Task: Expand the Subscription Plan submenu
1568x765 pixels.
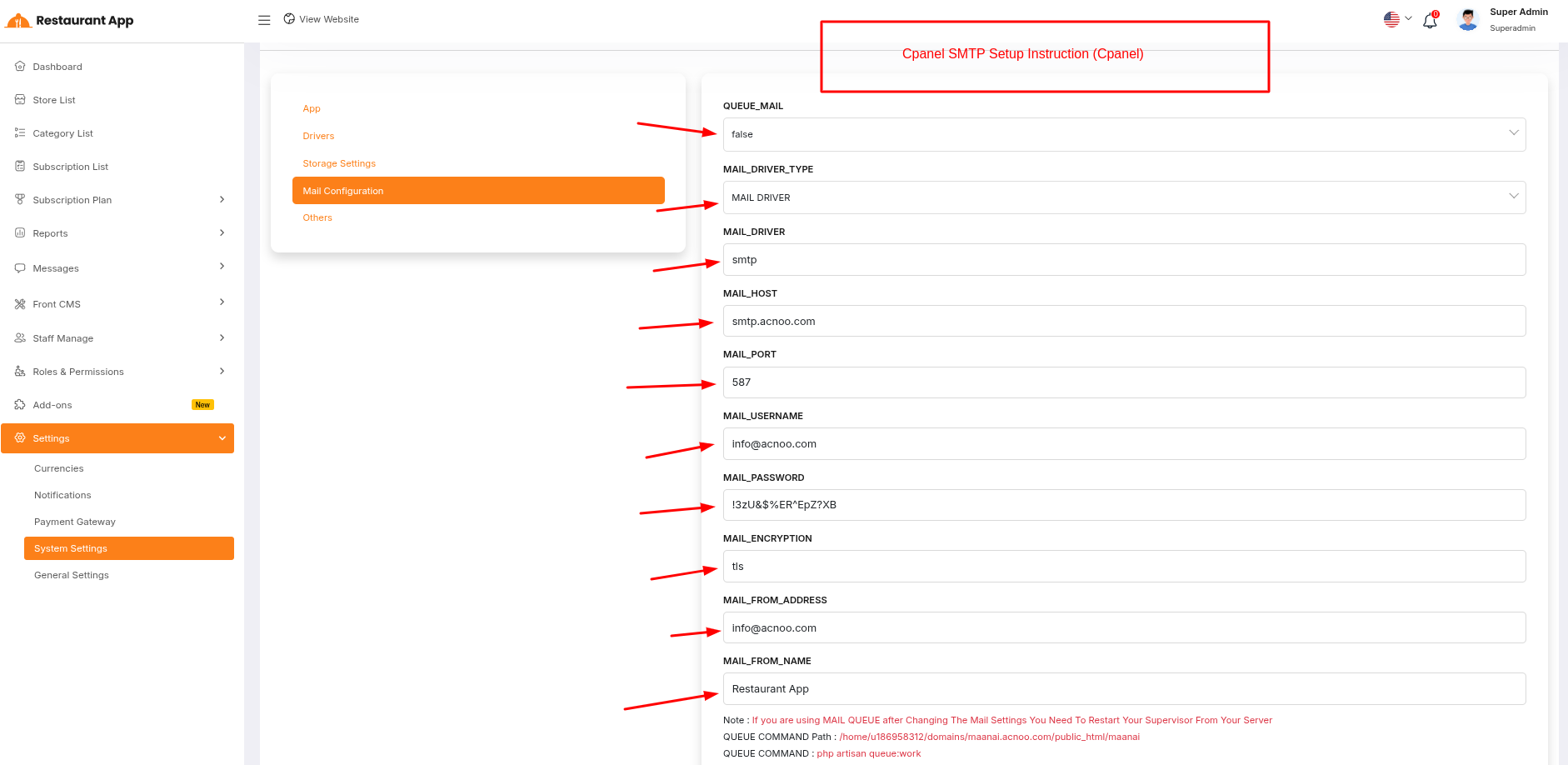Action: point(222,200)
